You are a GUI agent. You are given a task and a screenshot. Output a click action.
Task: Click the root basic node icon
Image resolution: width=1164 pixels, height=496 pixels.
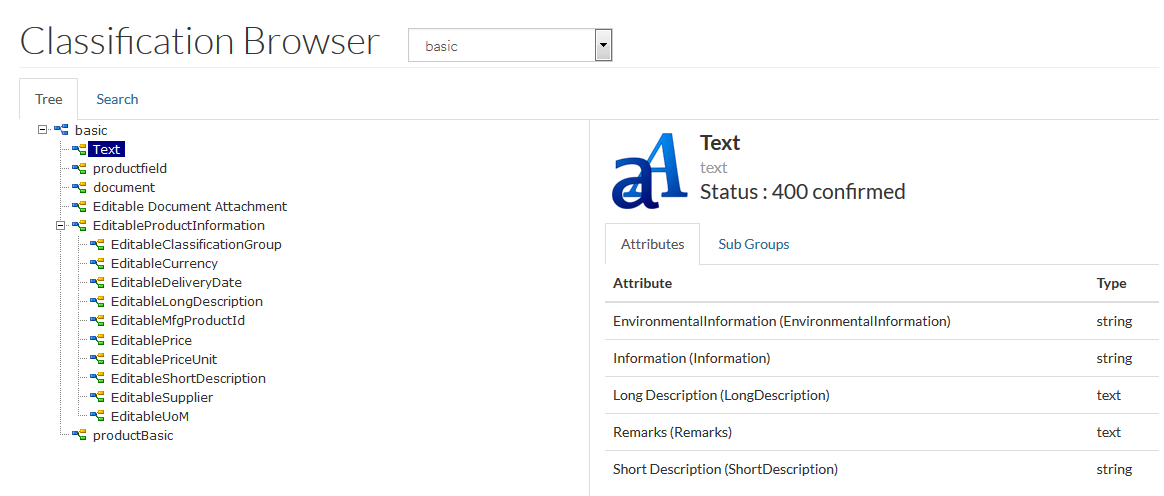pyautogui.click(x=61, y=130)
